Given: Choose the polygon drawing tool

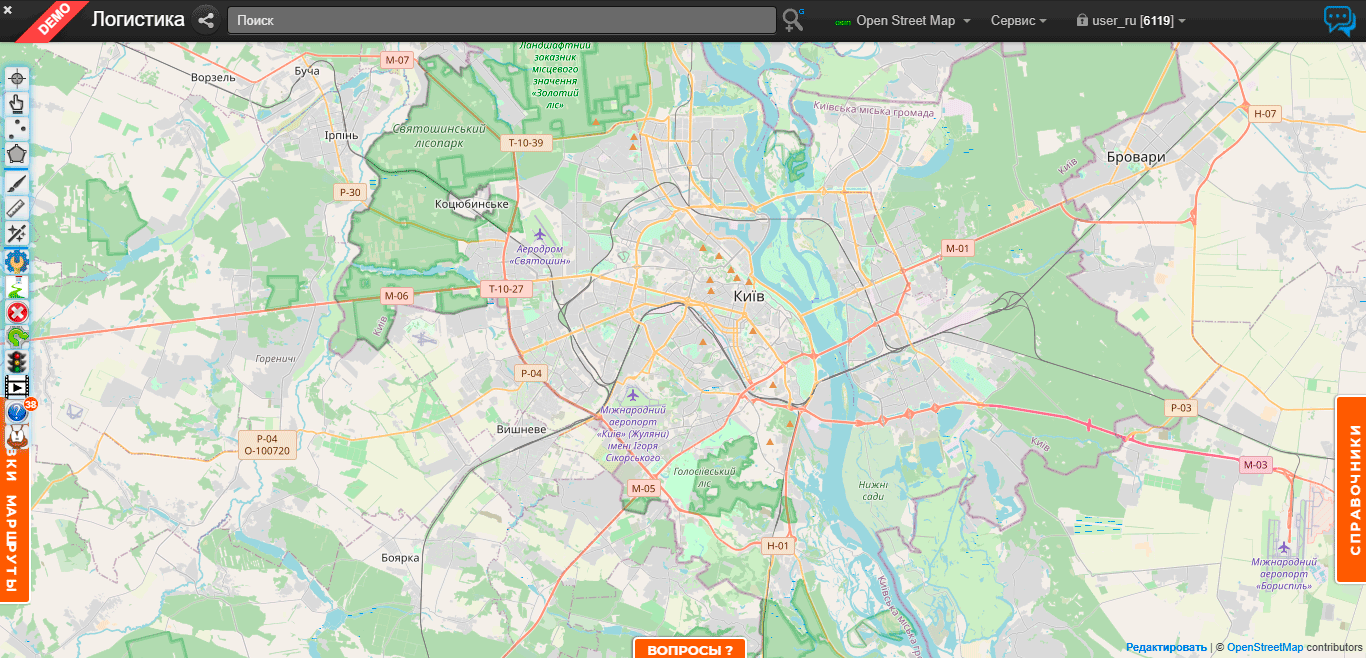Looking at the screenshot, I should click(17, 154).
